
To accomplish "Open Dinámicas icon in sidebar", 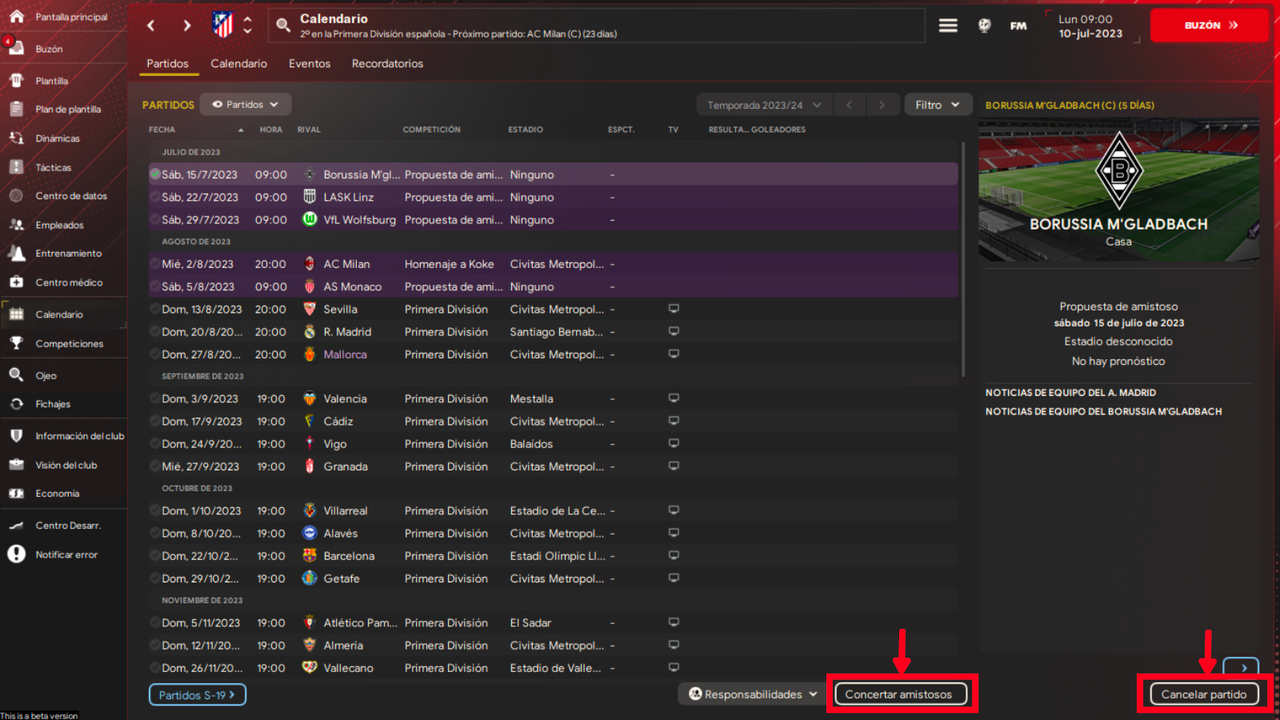I will [x=16, y=138].
